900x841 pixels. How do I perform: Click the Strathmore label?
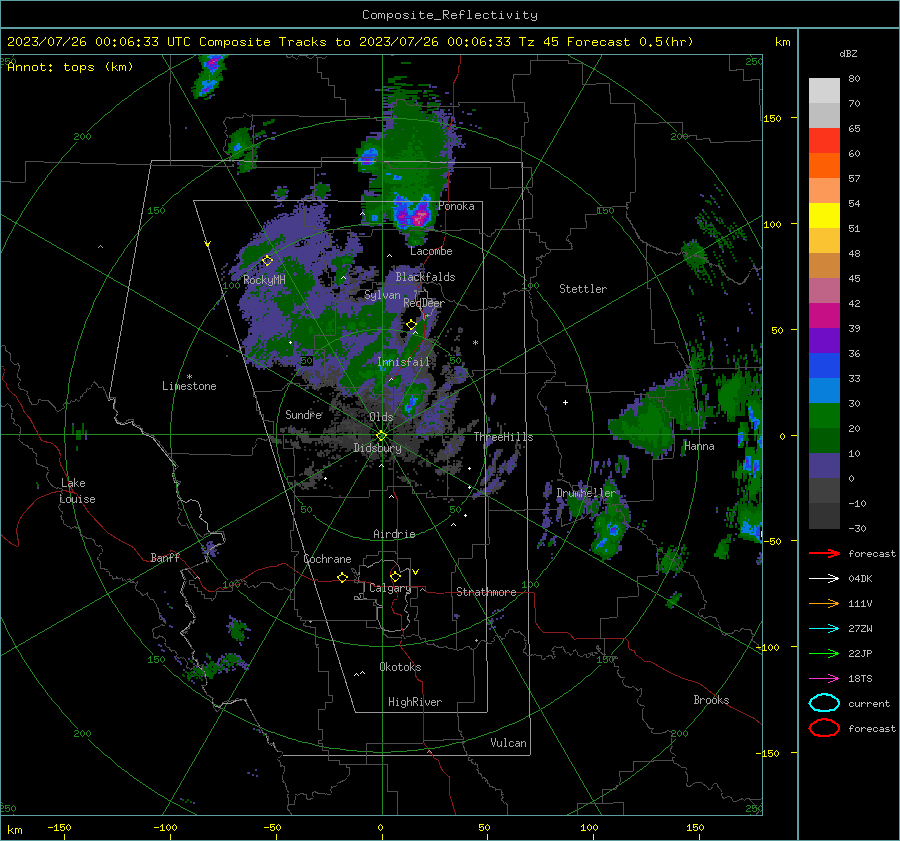486,592
